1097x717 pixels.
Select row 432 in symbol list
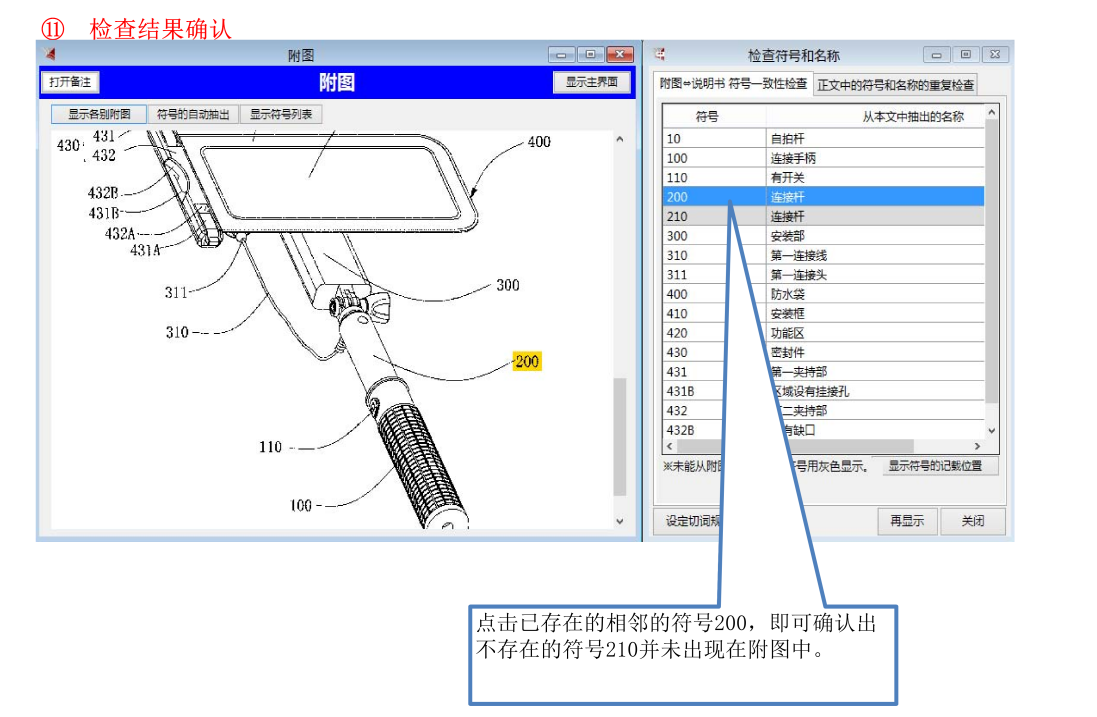pos(823,411)
